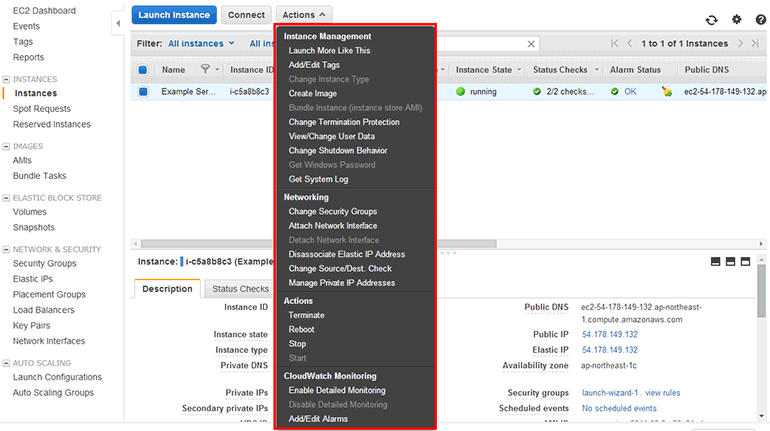Click the alarm bell icon in Alarm Status
Screen dimensions: 770x431
click(667, 92)
